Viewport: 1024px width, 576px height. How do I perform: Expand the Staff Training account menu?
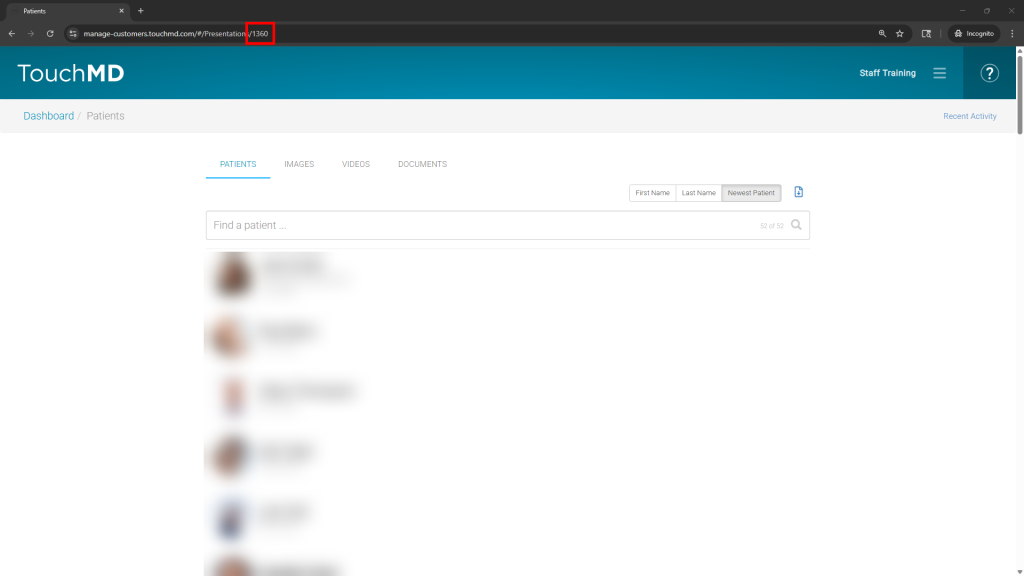(x=887, y=73)
